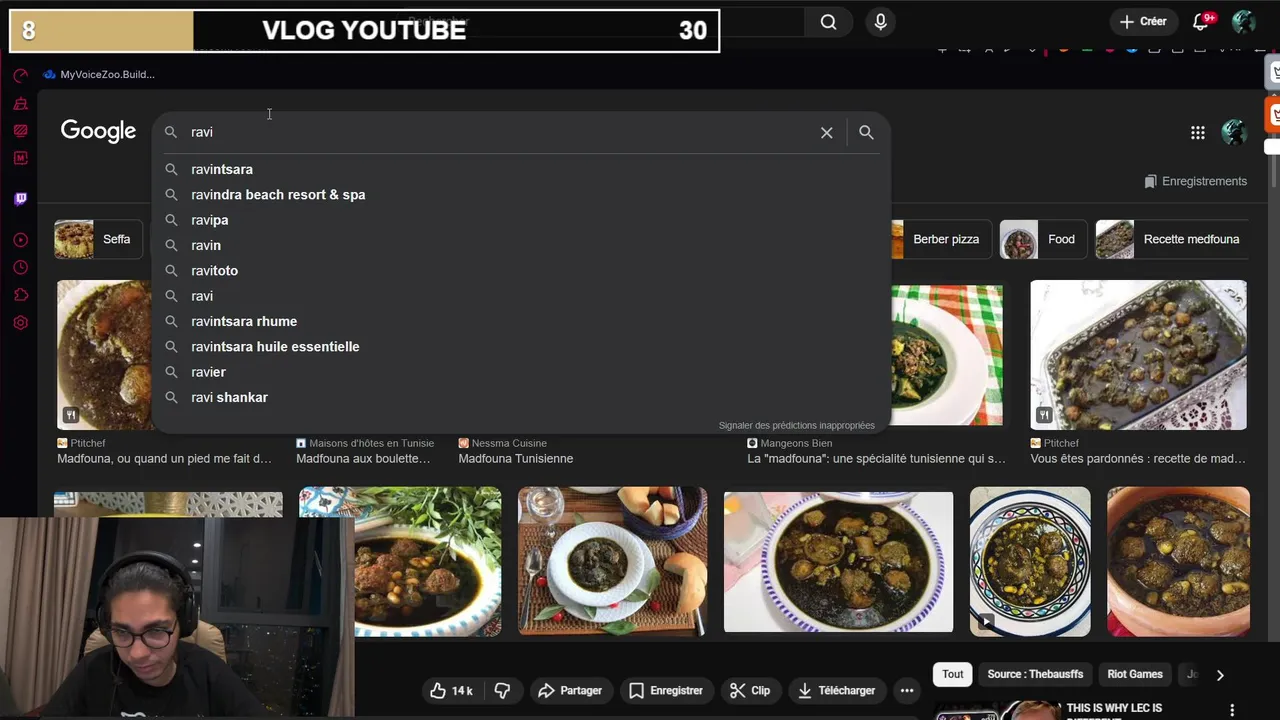
Task: Advance chips with right arrow
Action: (1220, 675)
